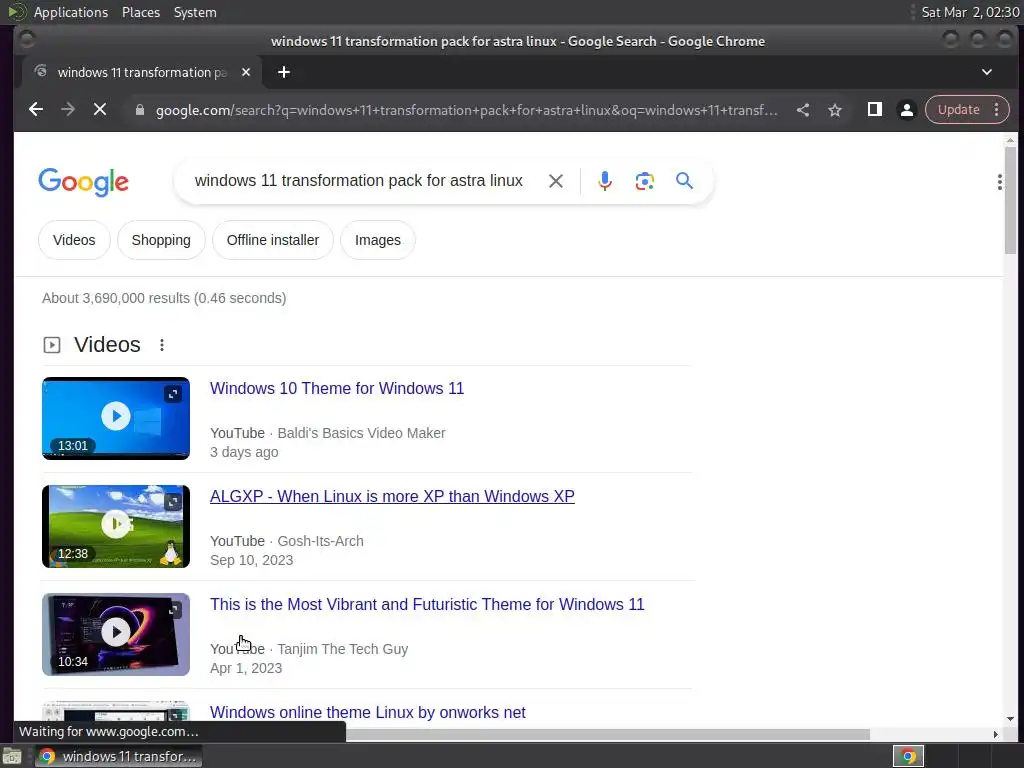
Task: Open Google page settings three dots
Action: click(999, 182)
